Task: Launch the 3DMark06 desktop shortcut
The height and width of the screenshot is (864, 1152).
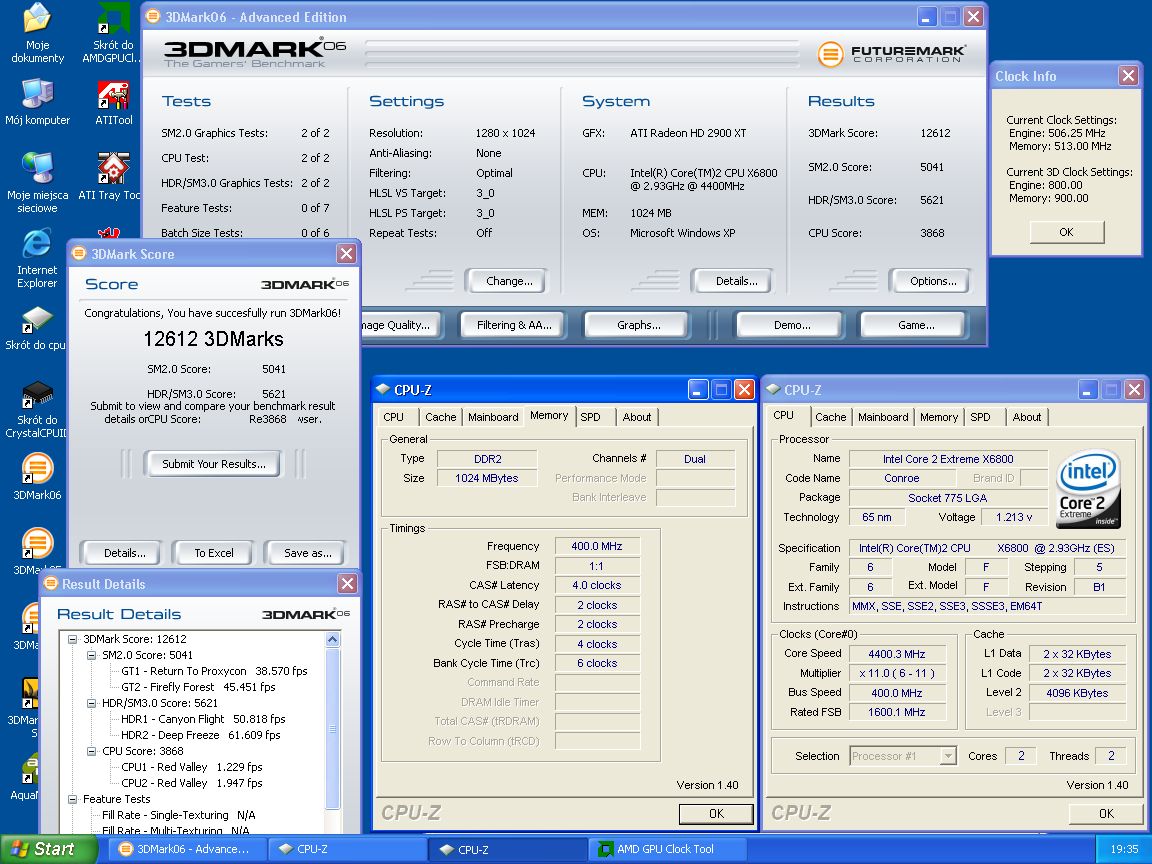Action: [37, 476]
